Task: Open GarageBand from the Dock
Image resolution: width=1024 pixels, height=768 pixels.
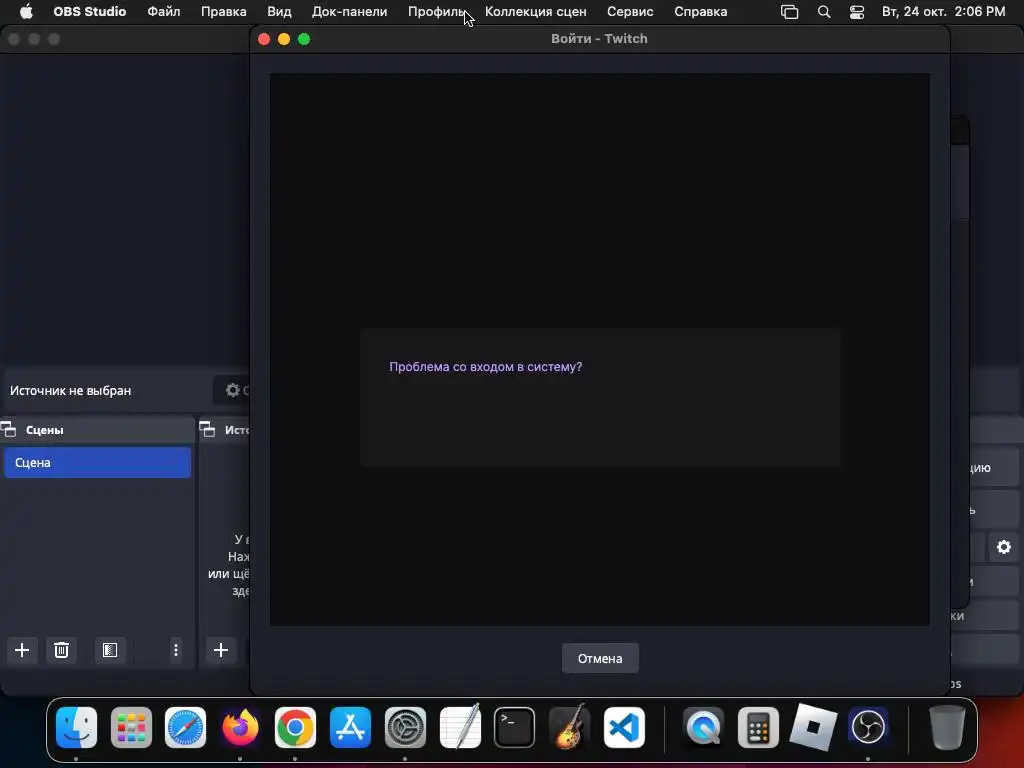Action: 569,727
